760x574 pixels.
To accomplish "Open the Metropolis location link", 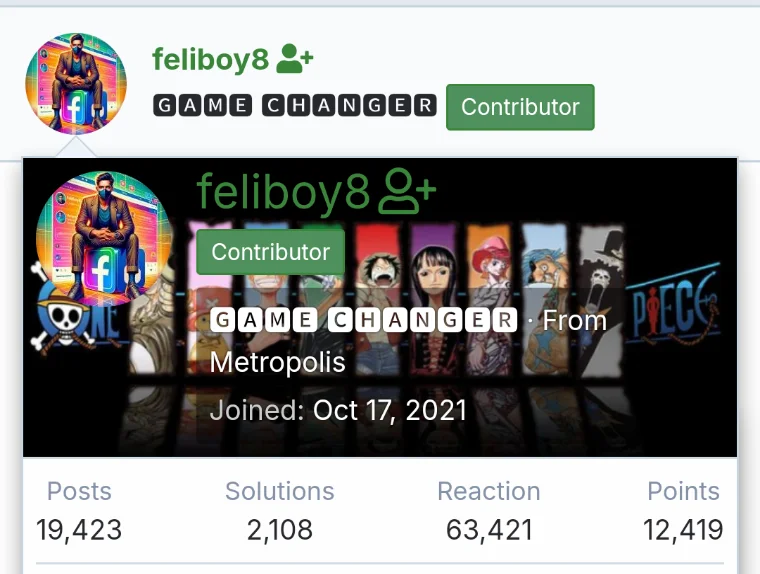I will tap(277, 362).
